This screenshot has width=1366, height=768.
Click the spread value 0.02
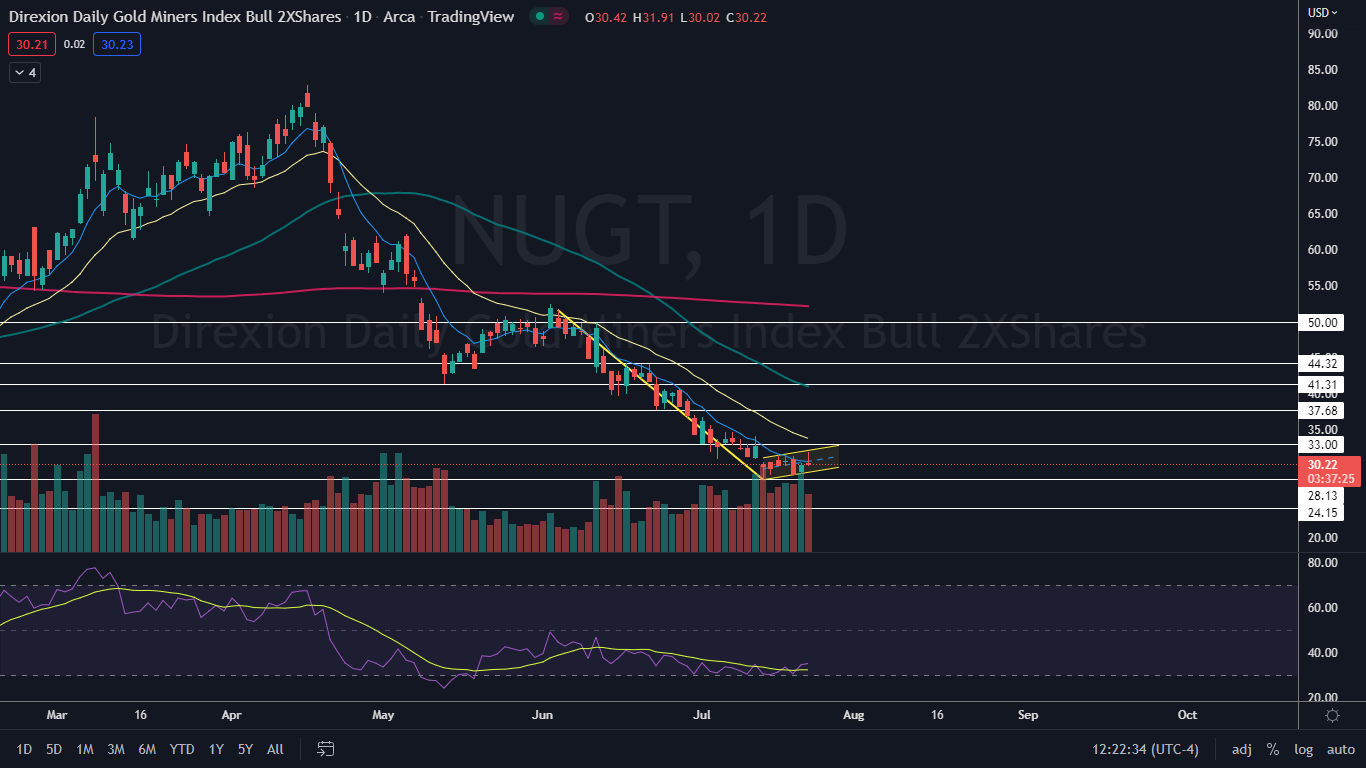(74, 44)
